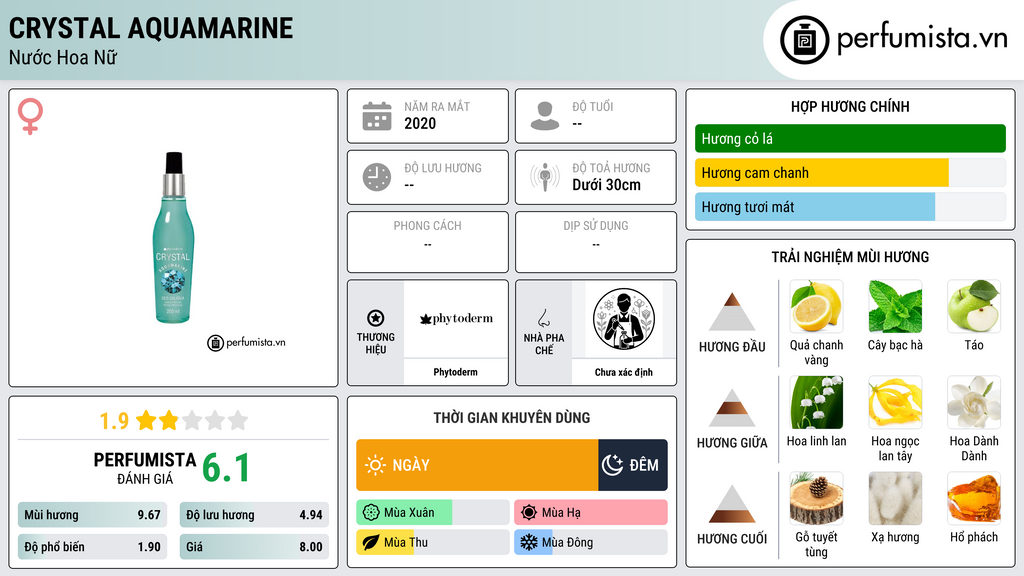Viewport: 1024px width, 576px height.
Task: Click the PHONG CÁCH style box
Action: 428,242
